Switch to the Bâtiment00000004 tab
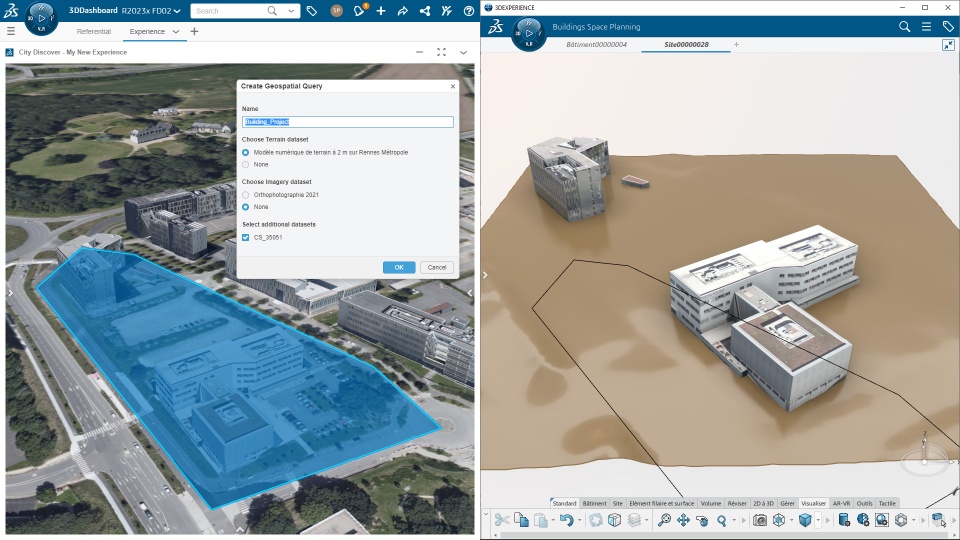960x540 pixels. pyautogui.click(x=596, y=45)
